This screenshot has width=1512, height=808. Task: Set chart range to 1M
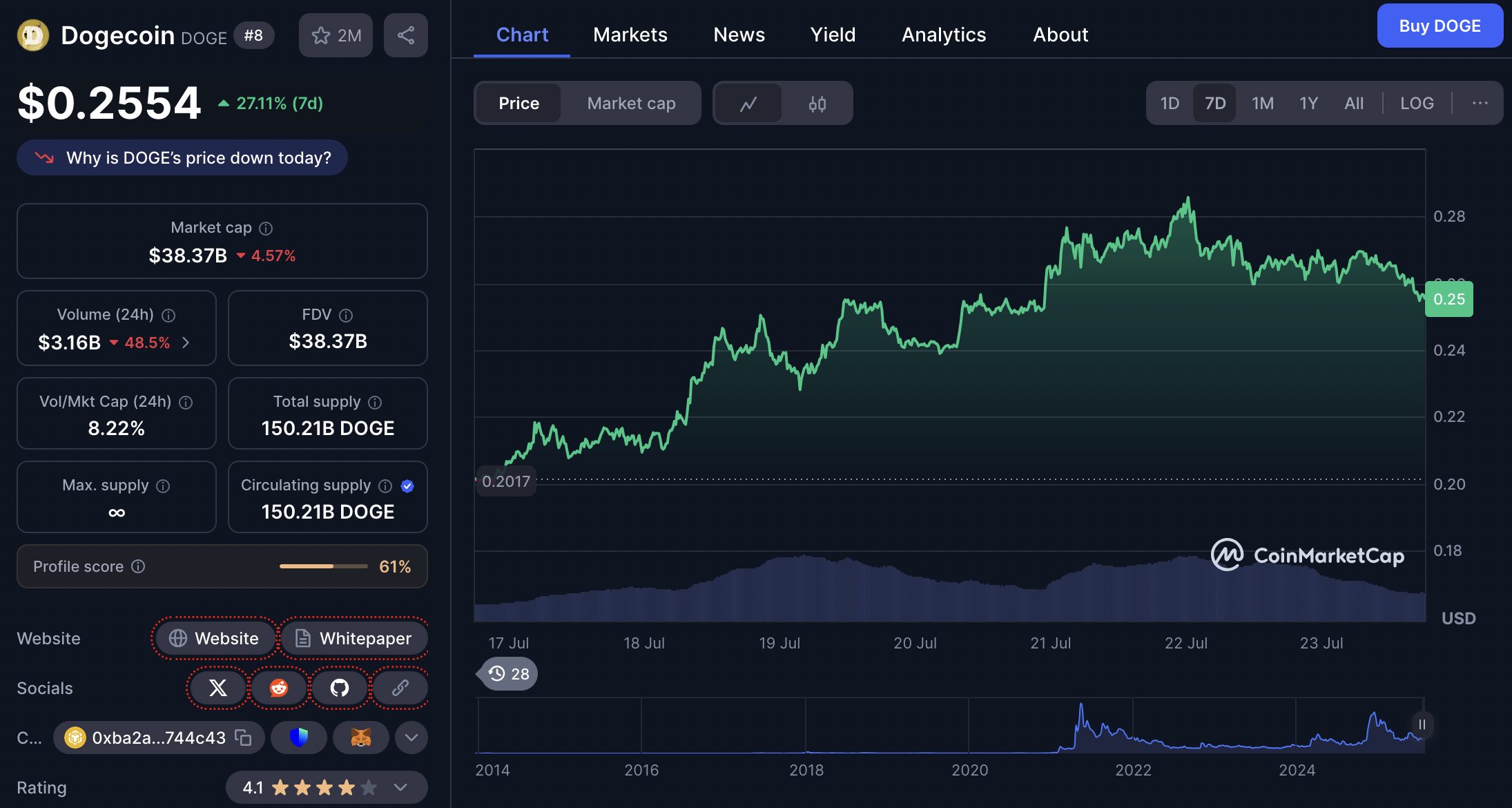1262,103
